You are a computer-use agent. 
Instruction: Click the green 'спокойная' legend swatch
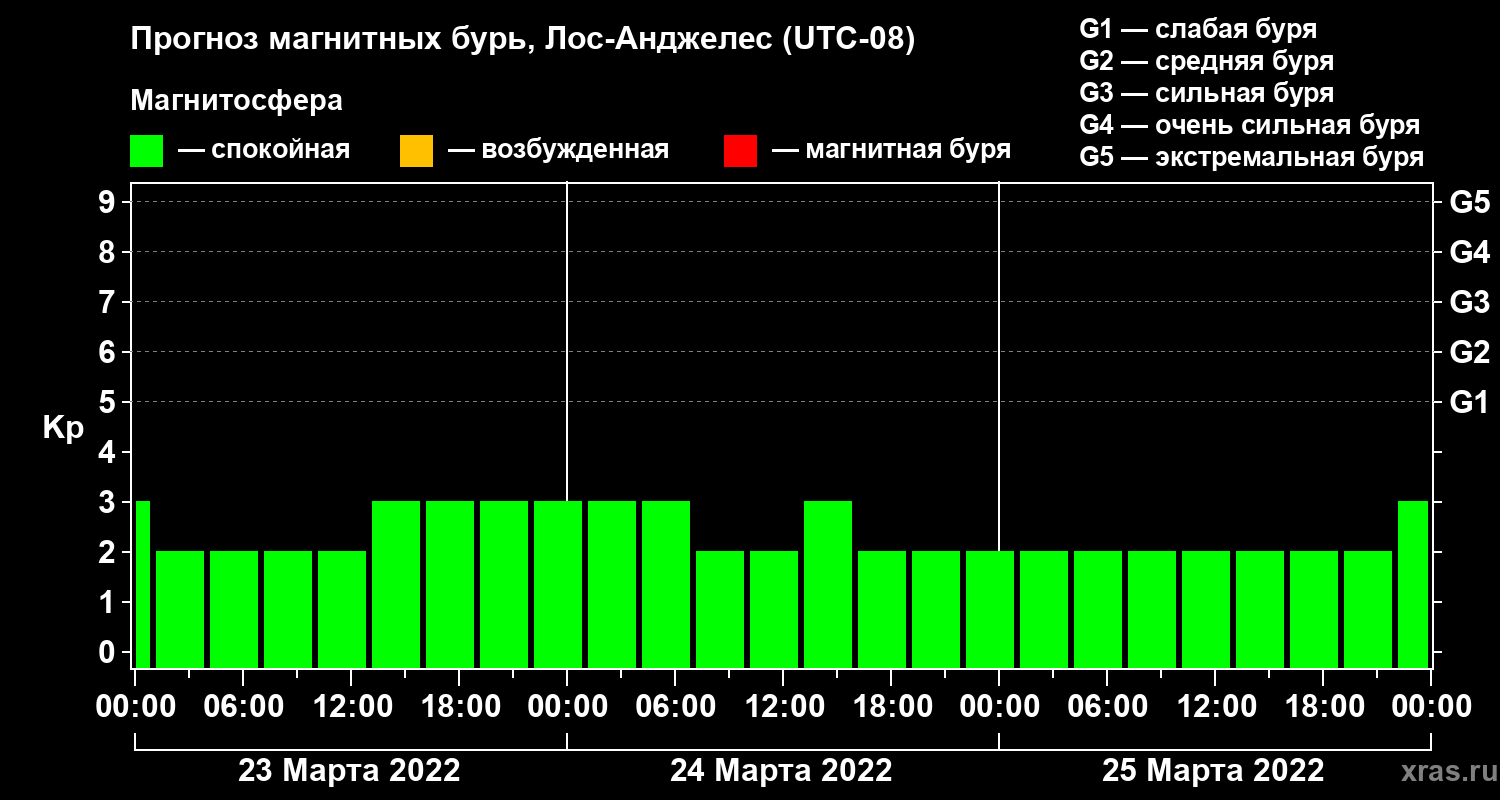pos(147,151)
